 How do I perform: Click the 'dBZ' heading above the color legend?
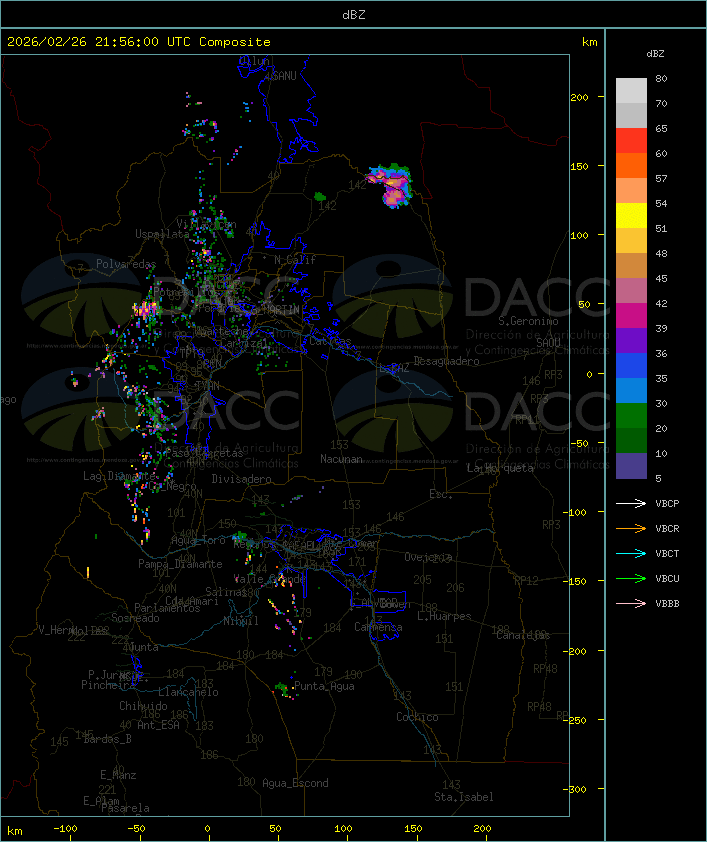click(655, 54)
